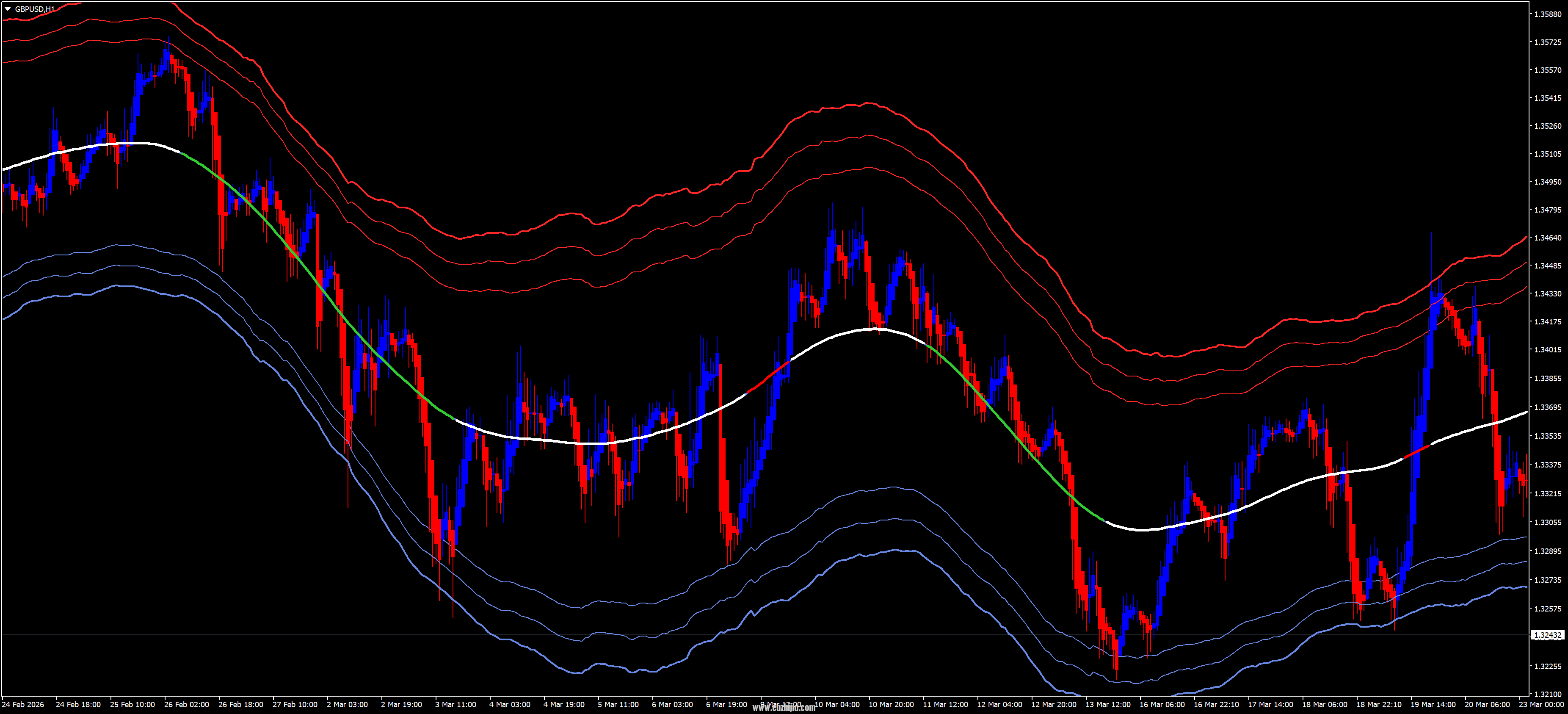Click the 1.32895 price axis label
This screenshot has width=1568, height=714.
point(1548,551)
